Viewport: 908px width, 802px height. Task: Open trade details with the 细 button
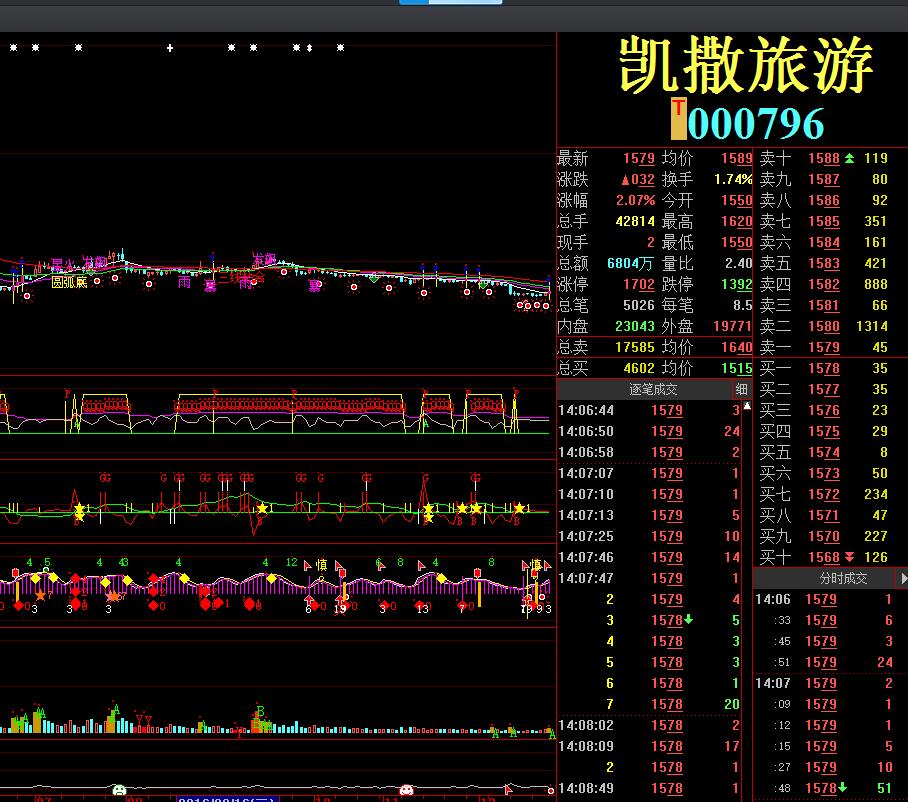coord(742,389)
